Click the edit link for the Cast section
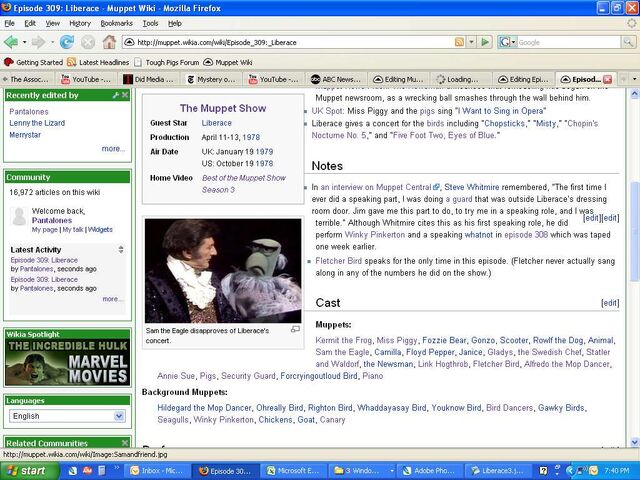640x480 pixels. click(x=610, y=303)
